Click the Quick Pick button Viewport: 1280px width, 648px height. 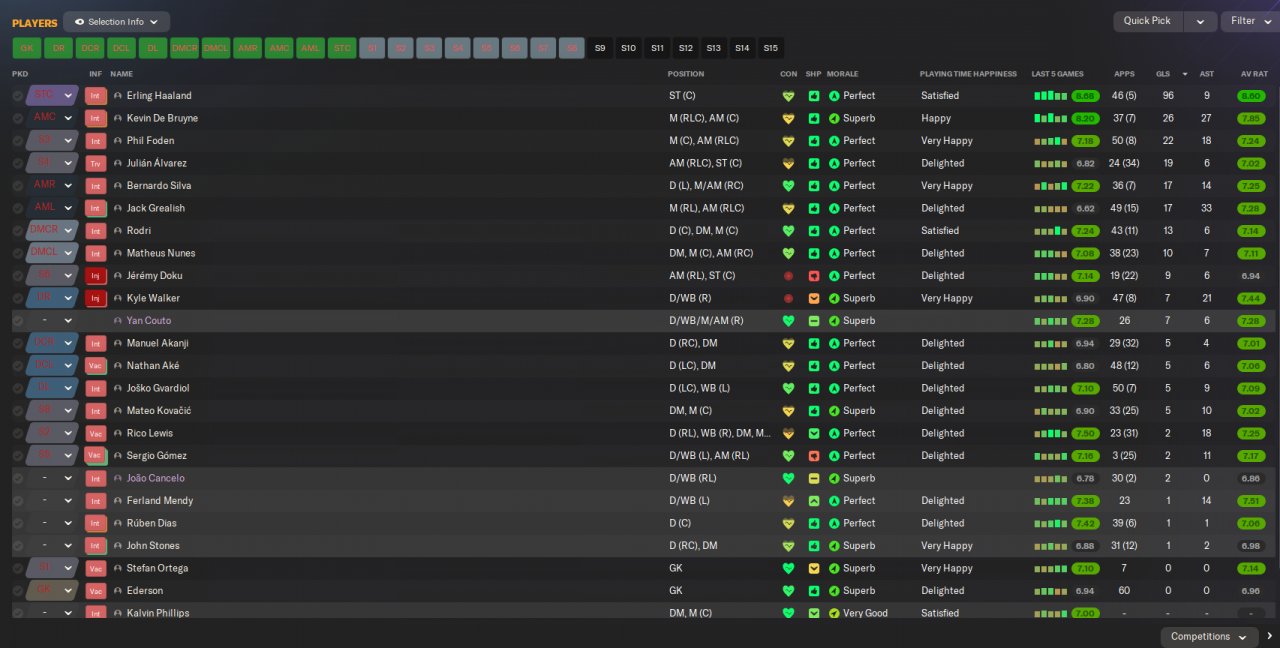pyautogui.click(x=1147, y=21)
